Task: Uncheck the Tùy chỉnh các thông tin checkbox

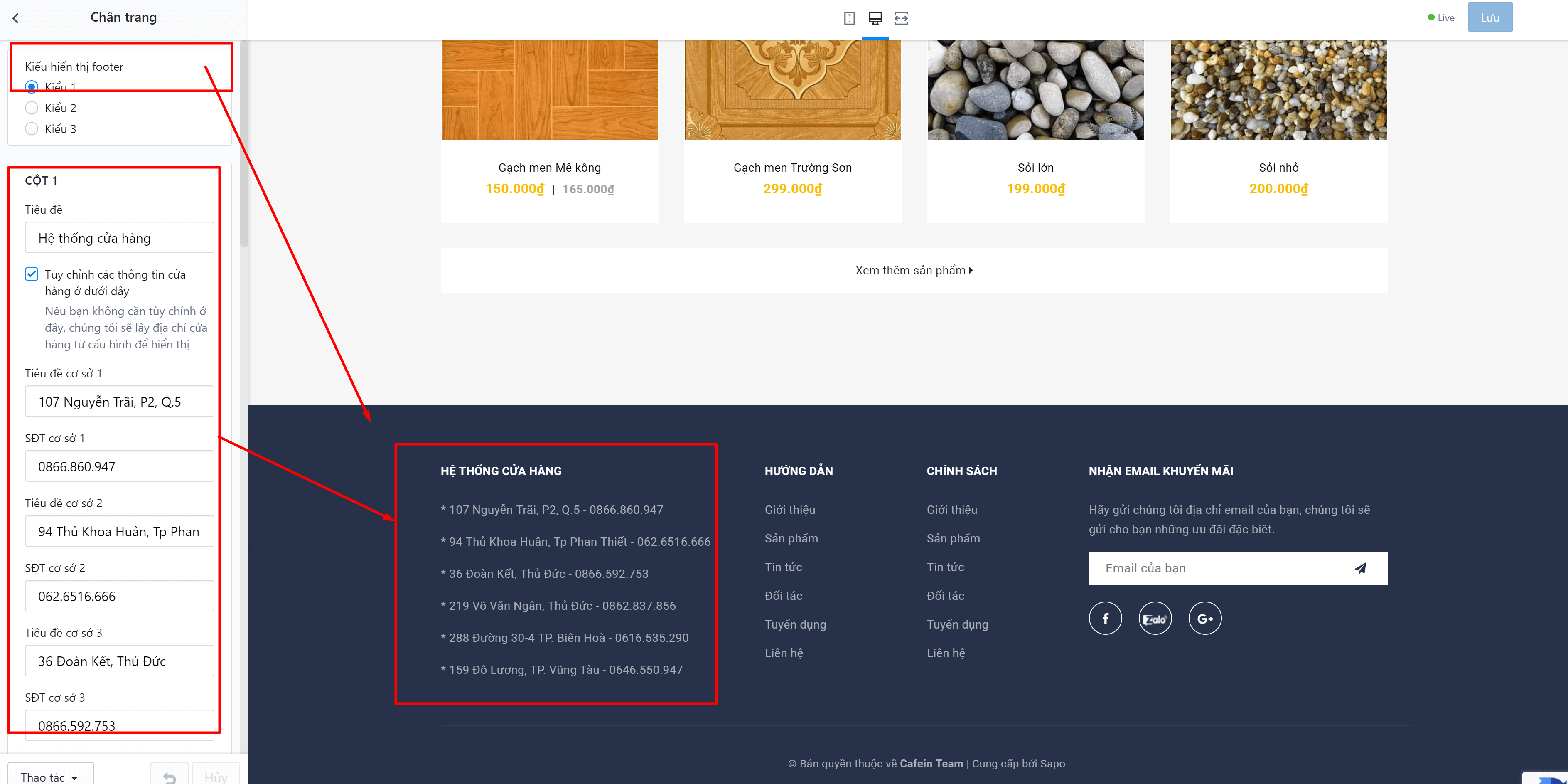Action: pos(32,274)
